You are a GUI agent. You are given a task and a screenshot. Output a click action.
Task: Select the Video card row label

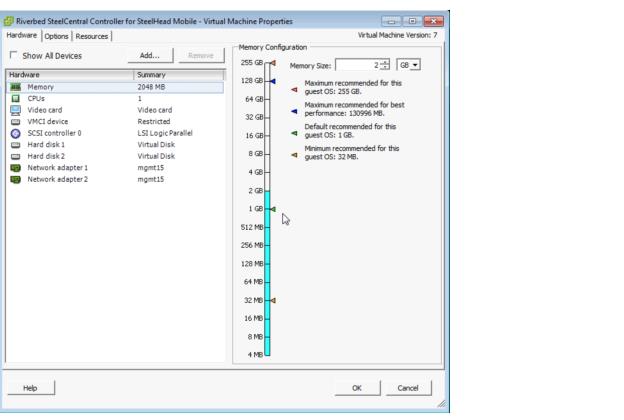coord(45,110)
